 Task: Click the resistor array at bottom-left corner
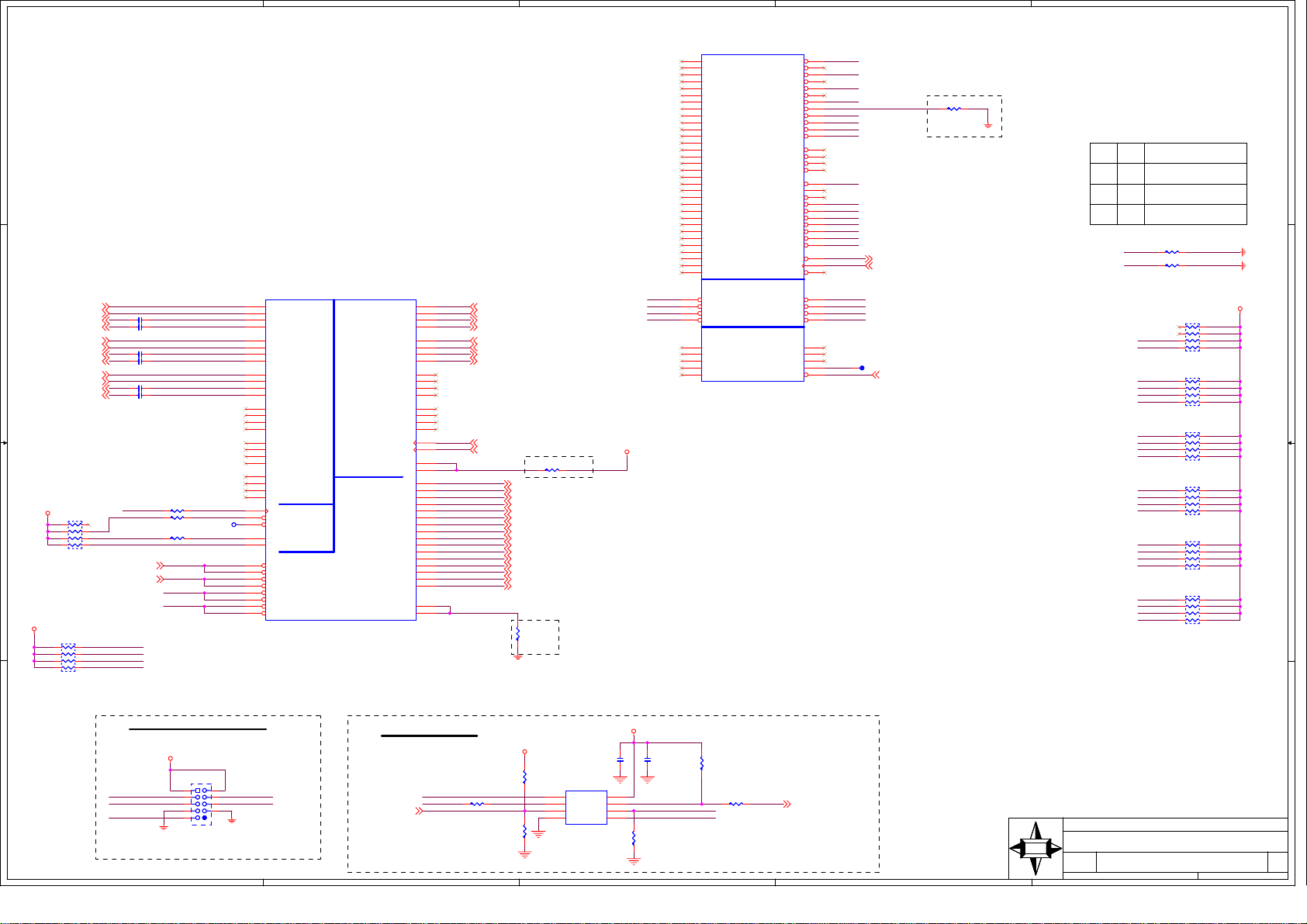68,657
